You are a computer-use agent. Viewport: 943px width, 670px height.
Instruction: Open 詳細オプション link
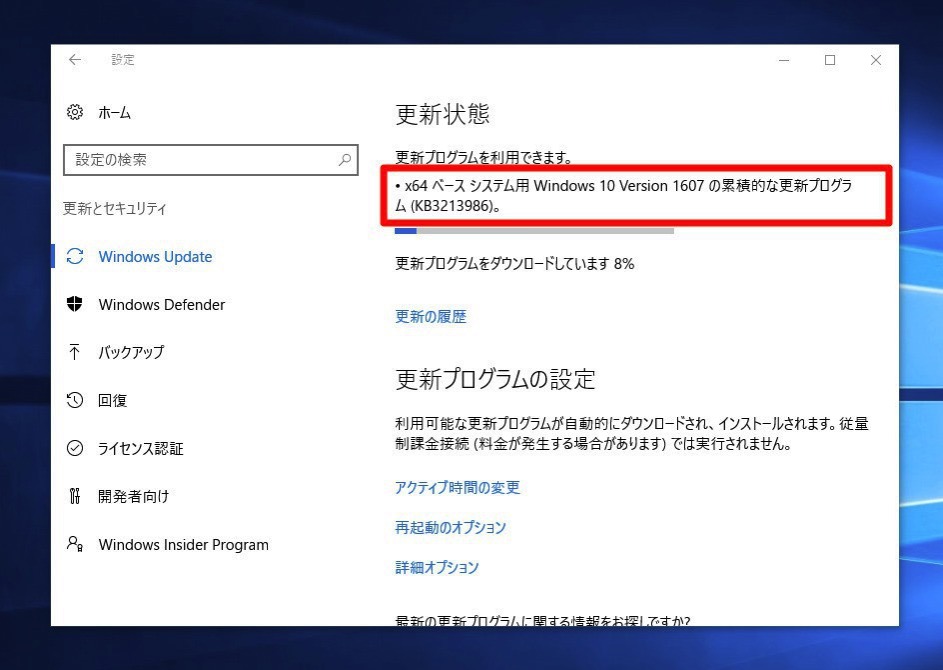pyautogui.click(x=437, y=567)
